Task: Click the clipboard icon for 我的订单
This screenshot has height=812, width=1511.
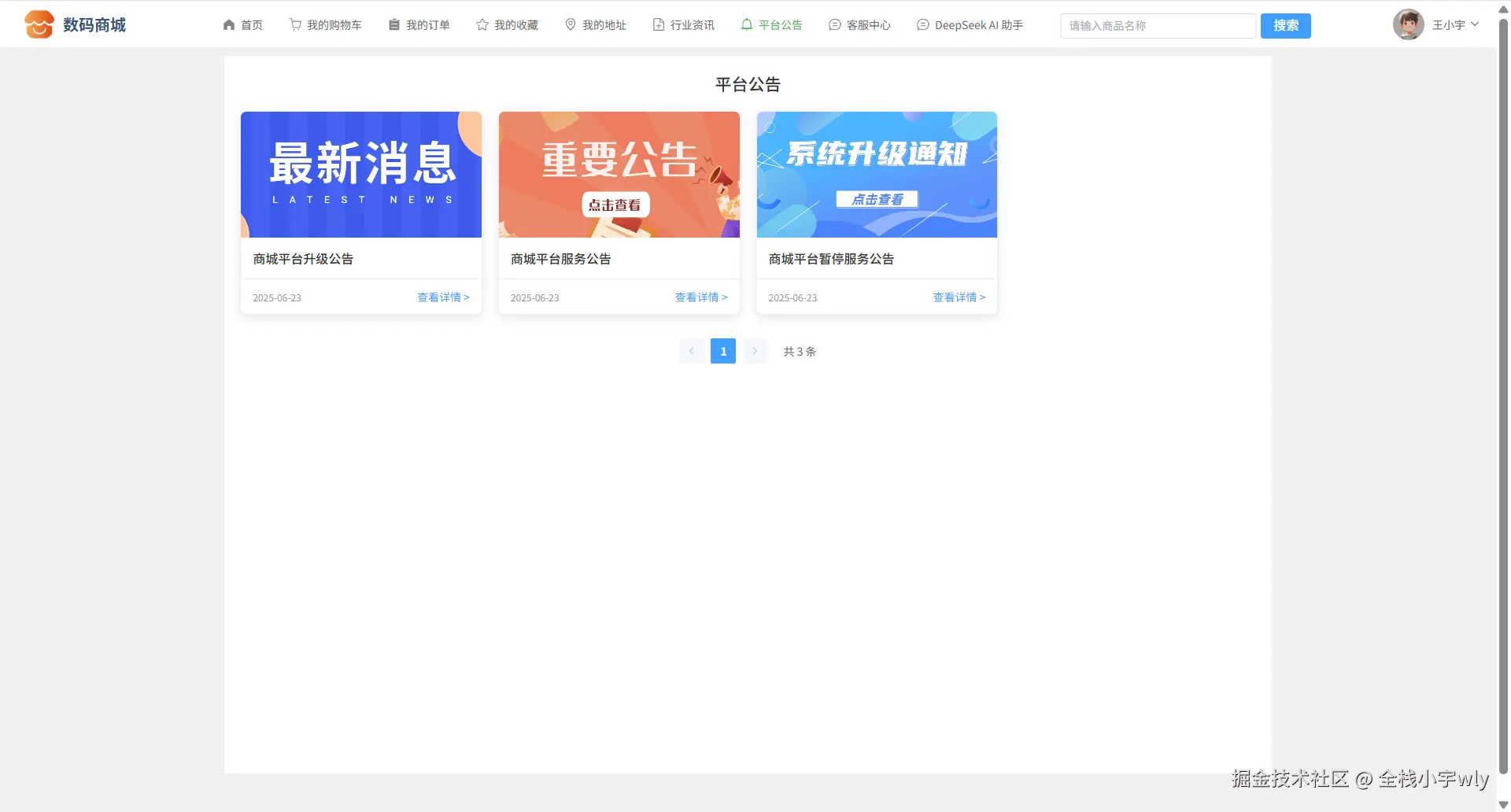Action: click(x=394, y=25)
